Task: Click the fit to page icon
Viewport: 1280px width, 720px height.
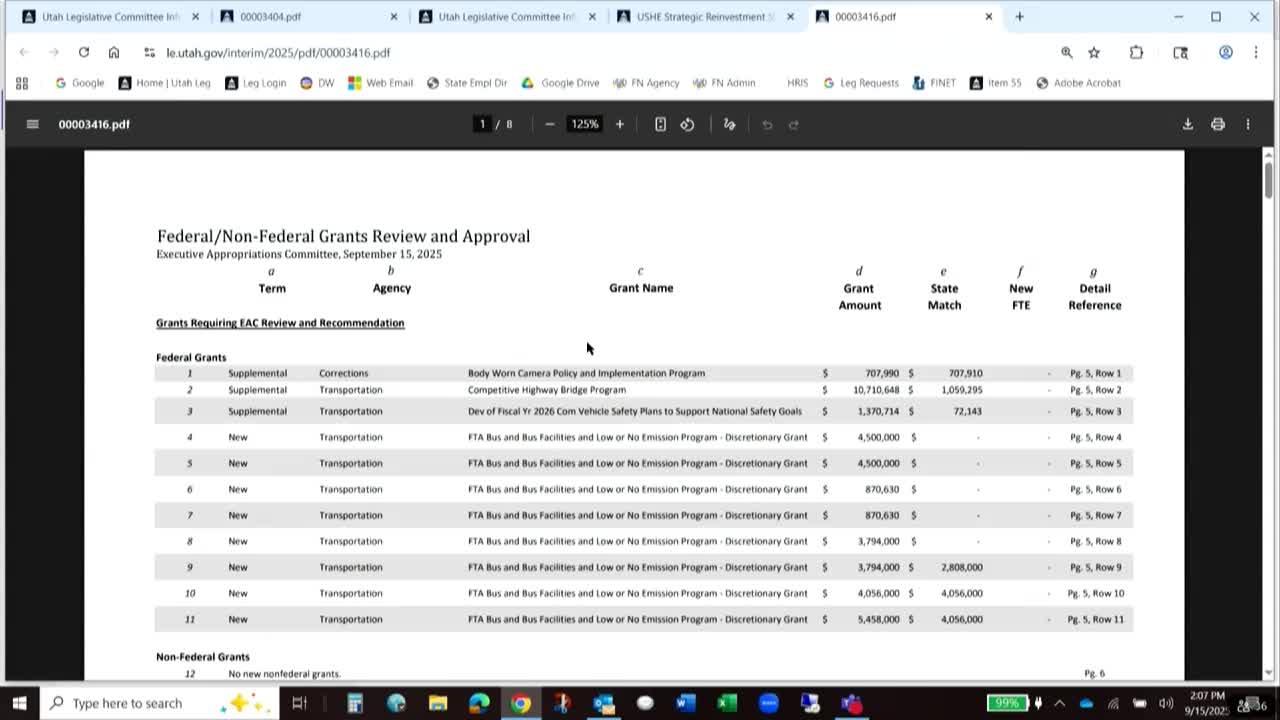Action: [660, 124]
